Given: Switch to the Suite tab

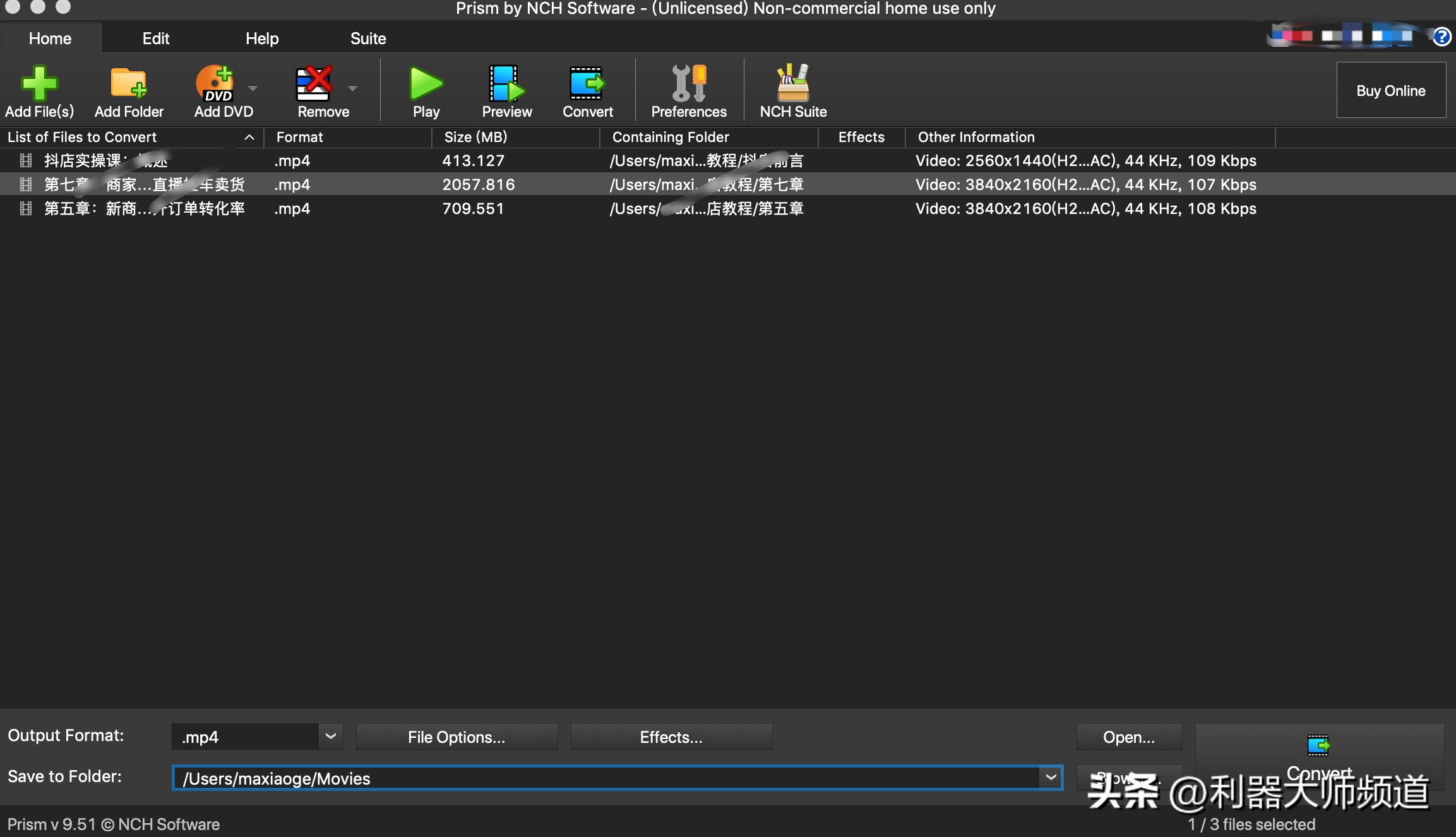Looking at the screenshot, I should pos(367,39).
